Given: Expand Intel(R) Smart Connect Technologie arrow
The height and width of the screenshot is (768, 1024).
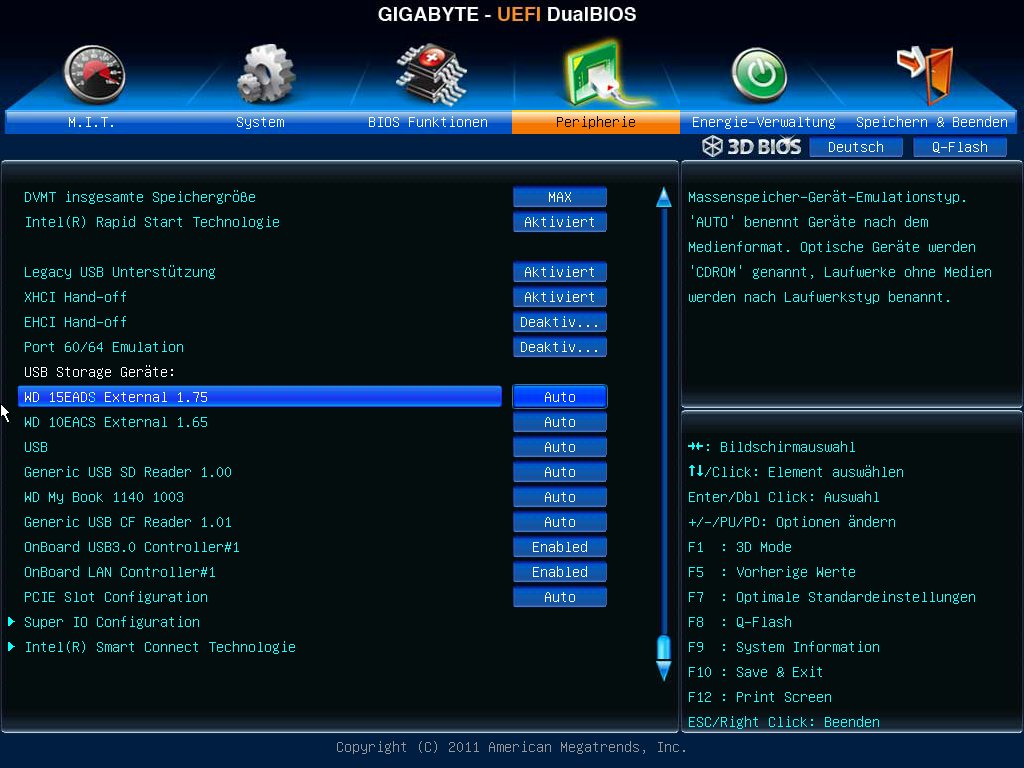Looking at the screenshot, I should tap(12, 647).
